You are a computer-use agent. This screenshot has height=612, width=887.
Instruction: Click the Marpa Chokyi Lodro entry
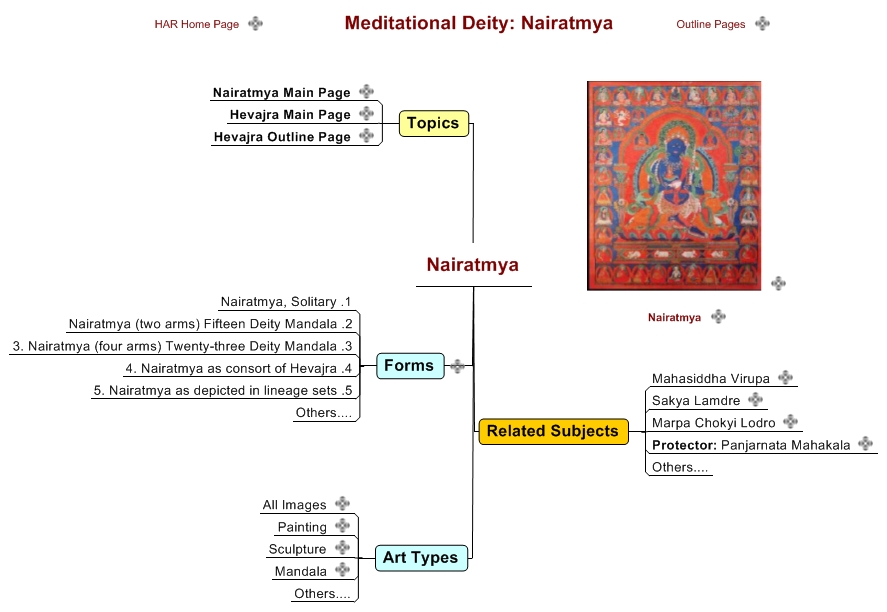tap(713, 423)
